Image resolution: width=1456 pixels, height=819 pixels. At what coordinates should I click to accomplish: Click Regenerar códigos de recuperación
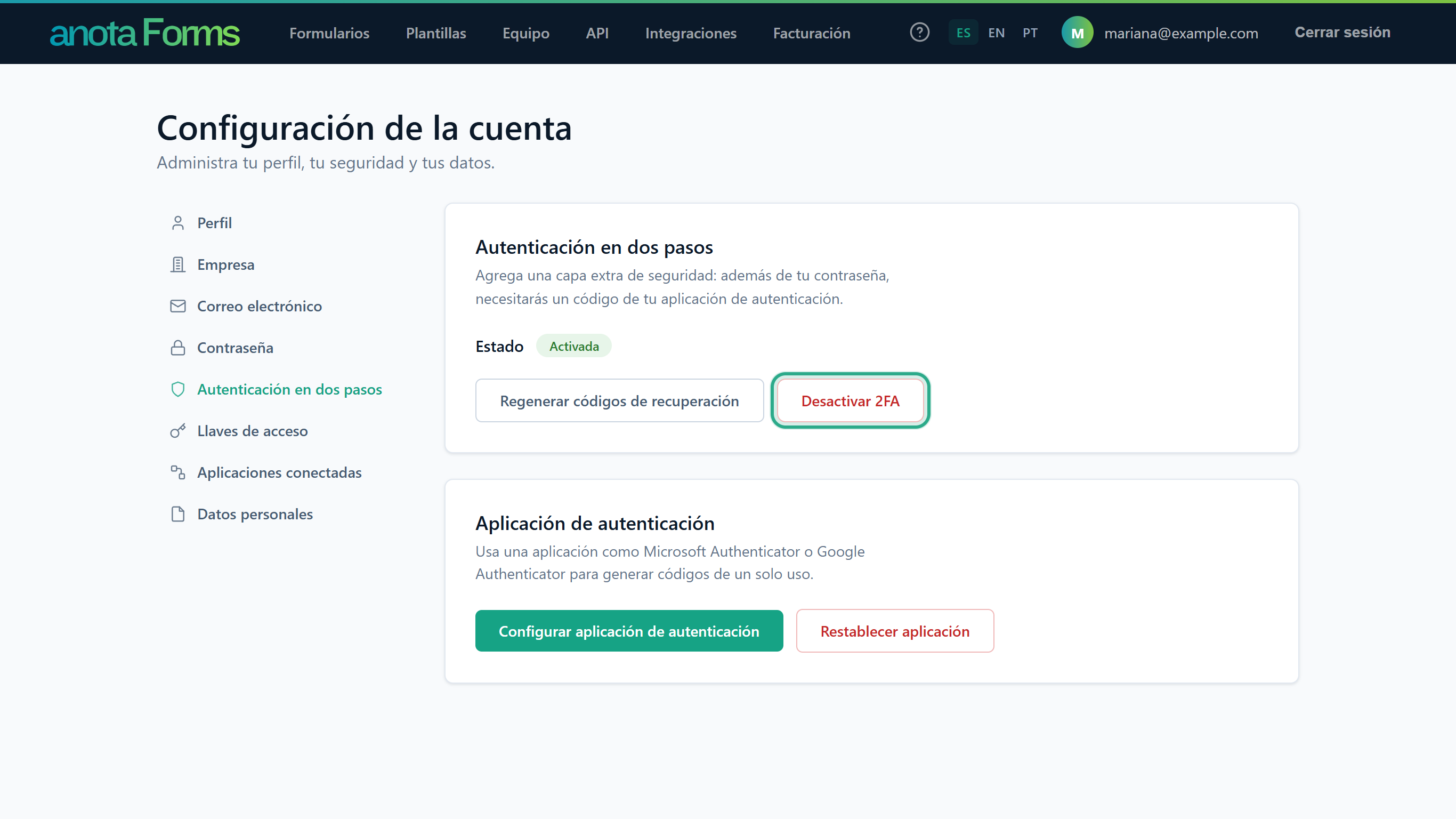(x=619, y=400)
